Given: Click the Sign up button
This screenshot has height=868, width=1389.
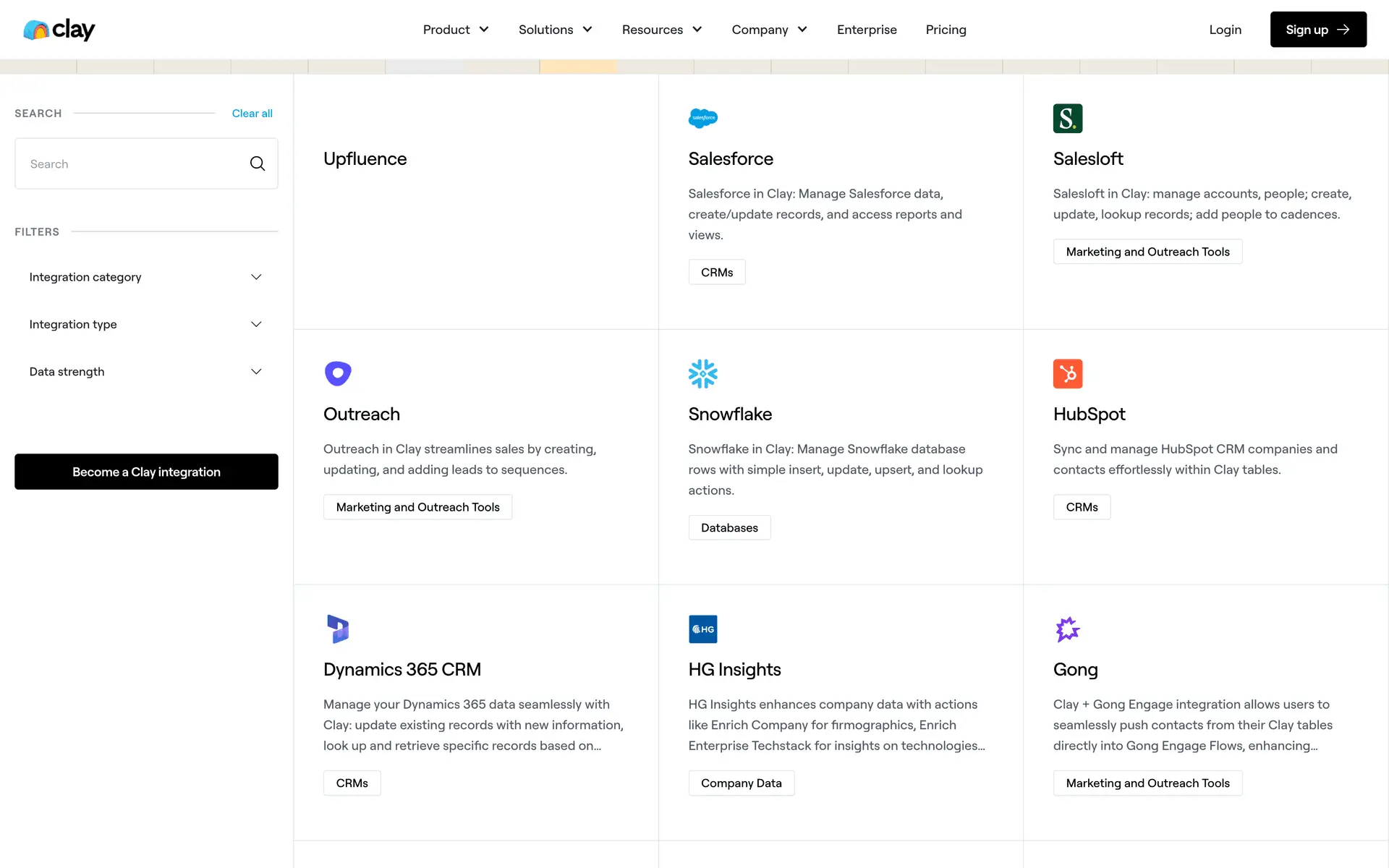Looking at the screenshot, I should (1317, 30).
